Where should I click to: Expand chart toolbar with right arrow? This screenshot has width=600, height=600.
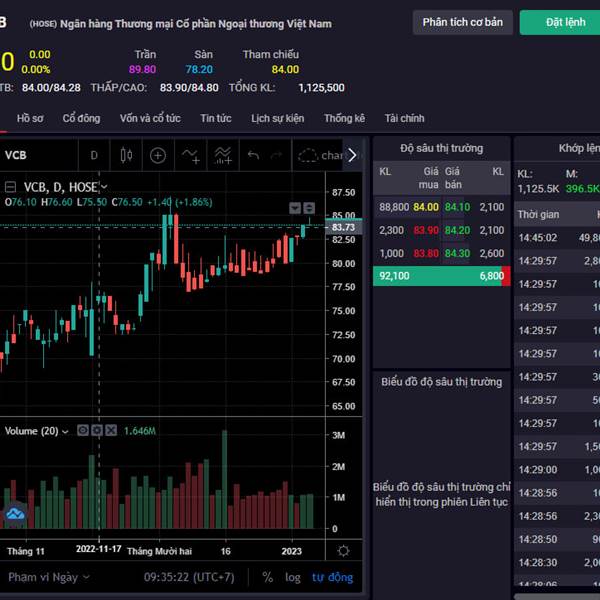coord(352,155)
